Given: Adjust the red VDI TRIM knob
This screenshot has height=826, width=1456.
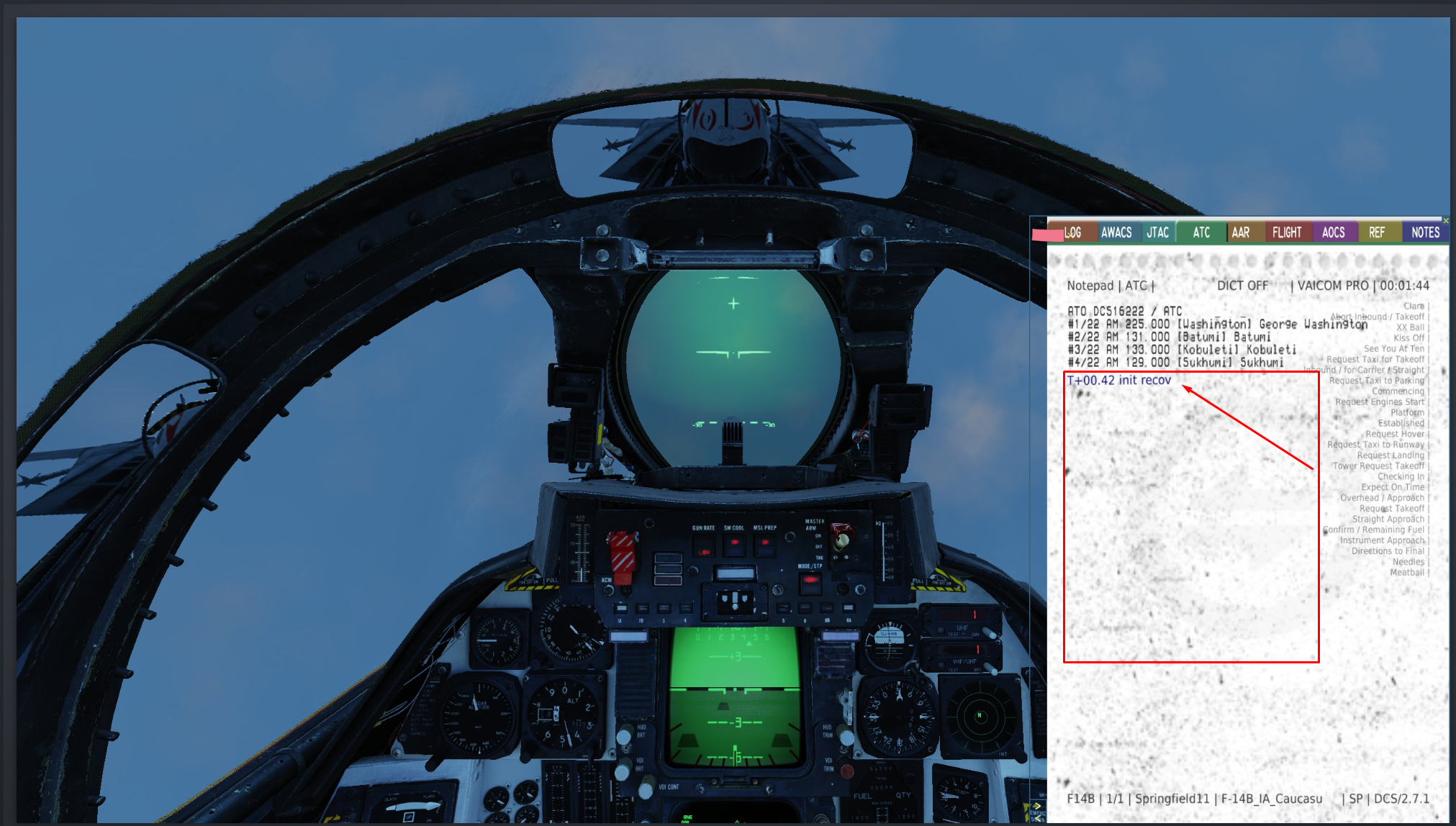Looking at the screenshot, I should (x=847, y=771).
